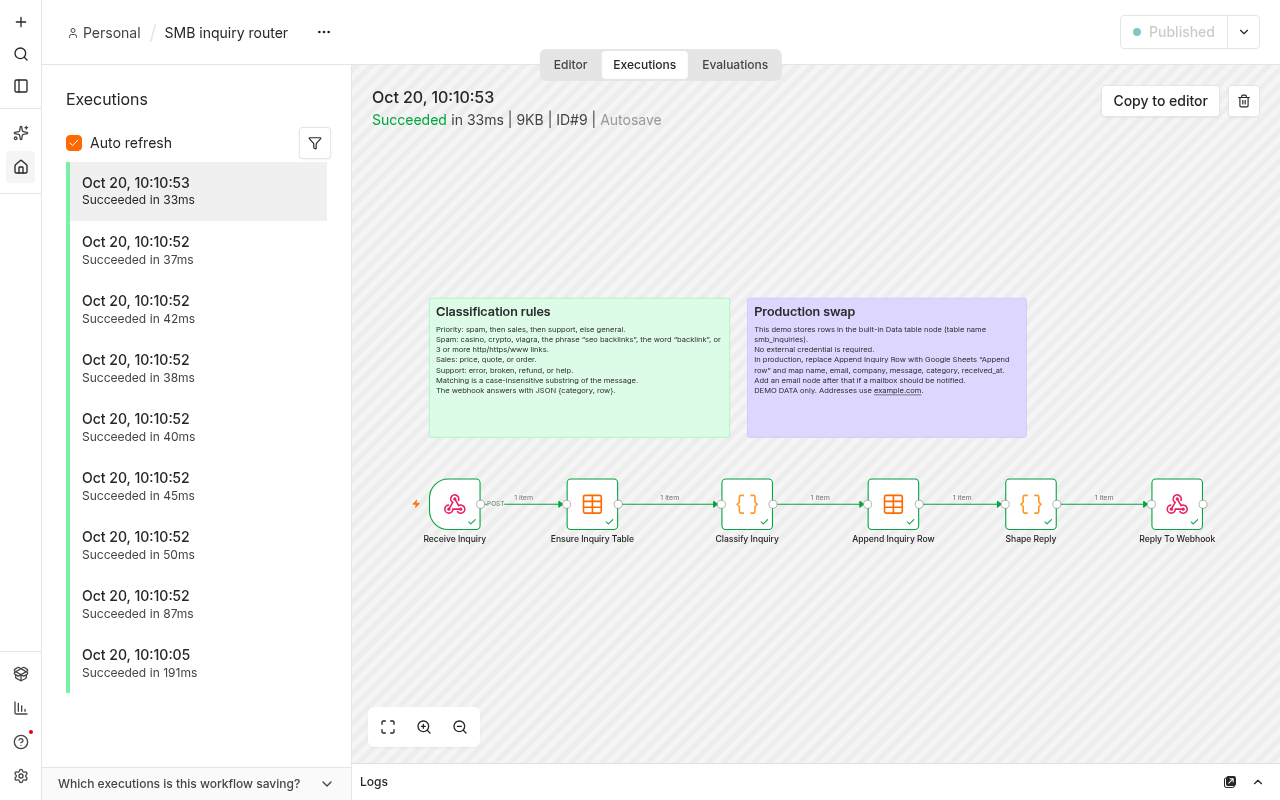Open execution succeeded in 191ms
1280x800 pixels.
point(198,664)
